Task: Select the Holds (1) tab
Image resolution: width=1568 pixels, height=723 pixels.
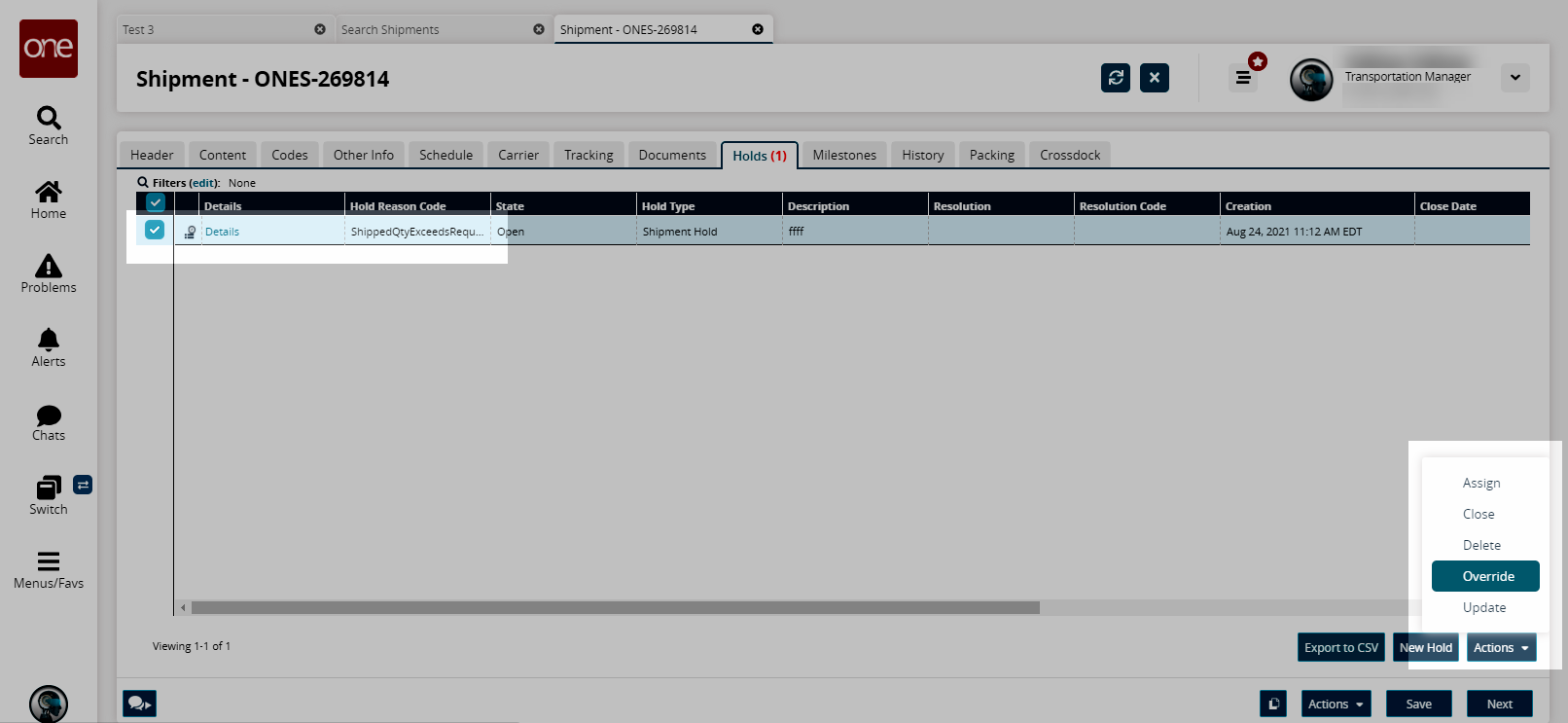Action: coord(760,156)
